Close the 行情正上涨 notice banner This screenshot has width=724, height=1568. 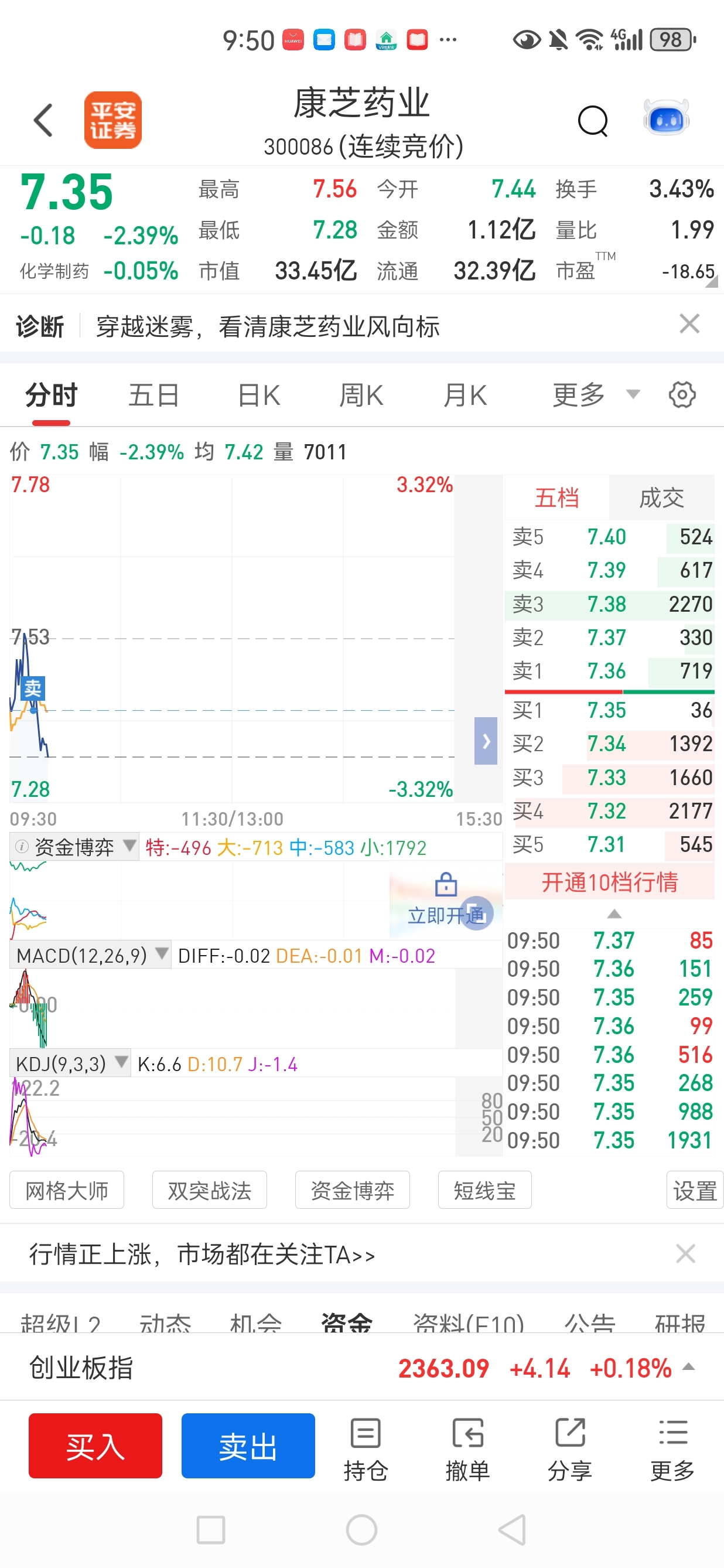[686, 1253]
